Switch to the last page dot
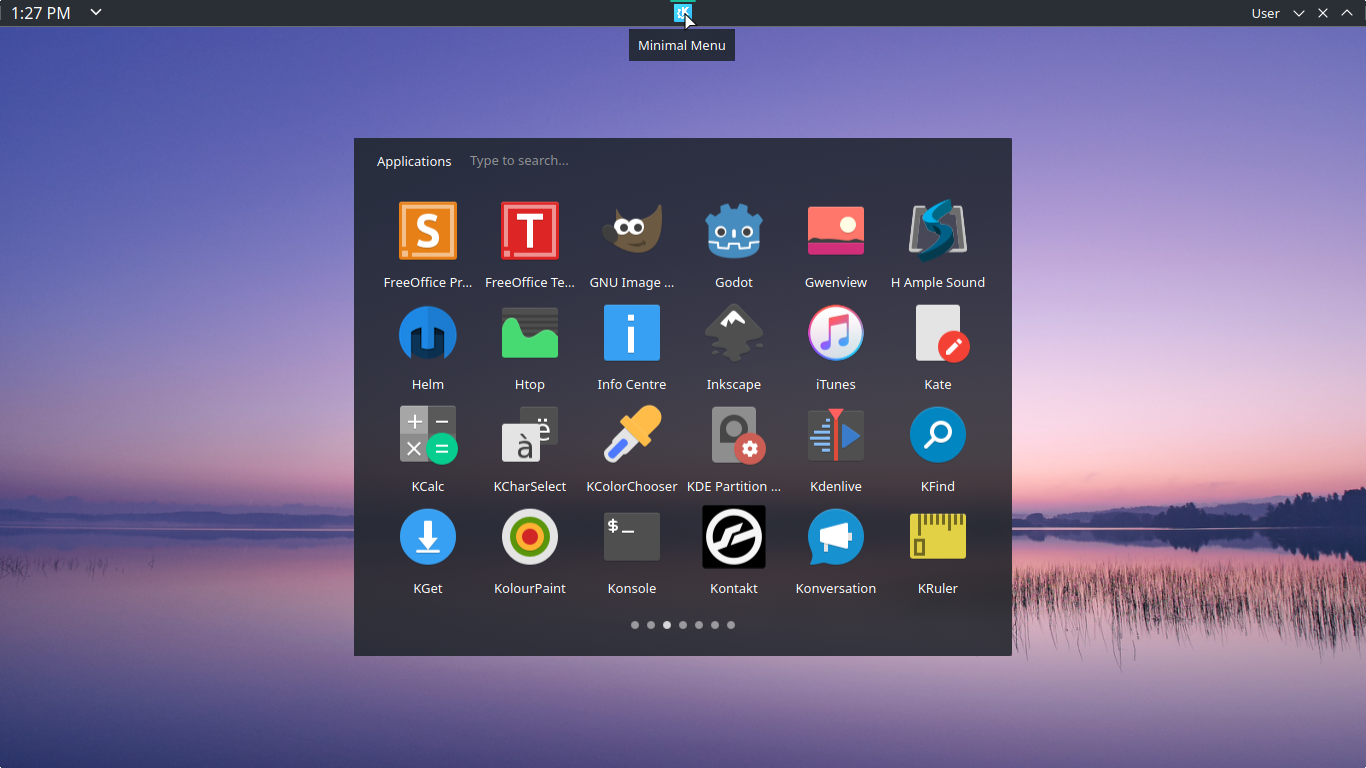1366x768 pixels. point(731,625)
